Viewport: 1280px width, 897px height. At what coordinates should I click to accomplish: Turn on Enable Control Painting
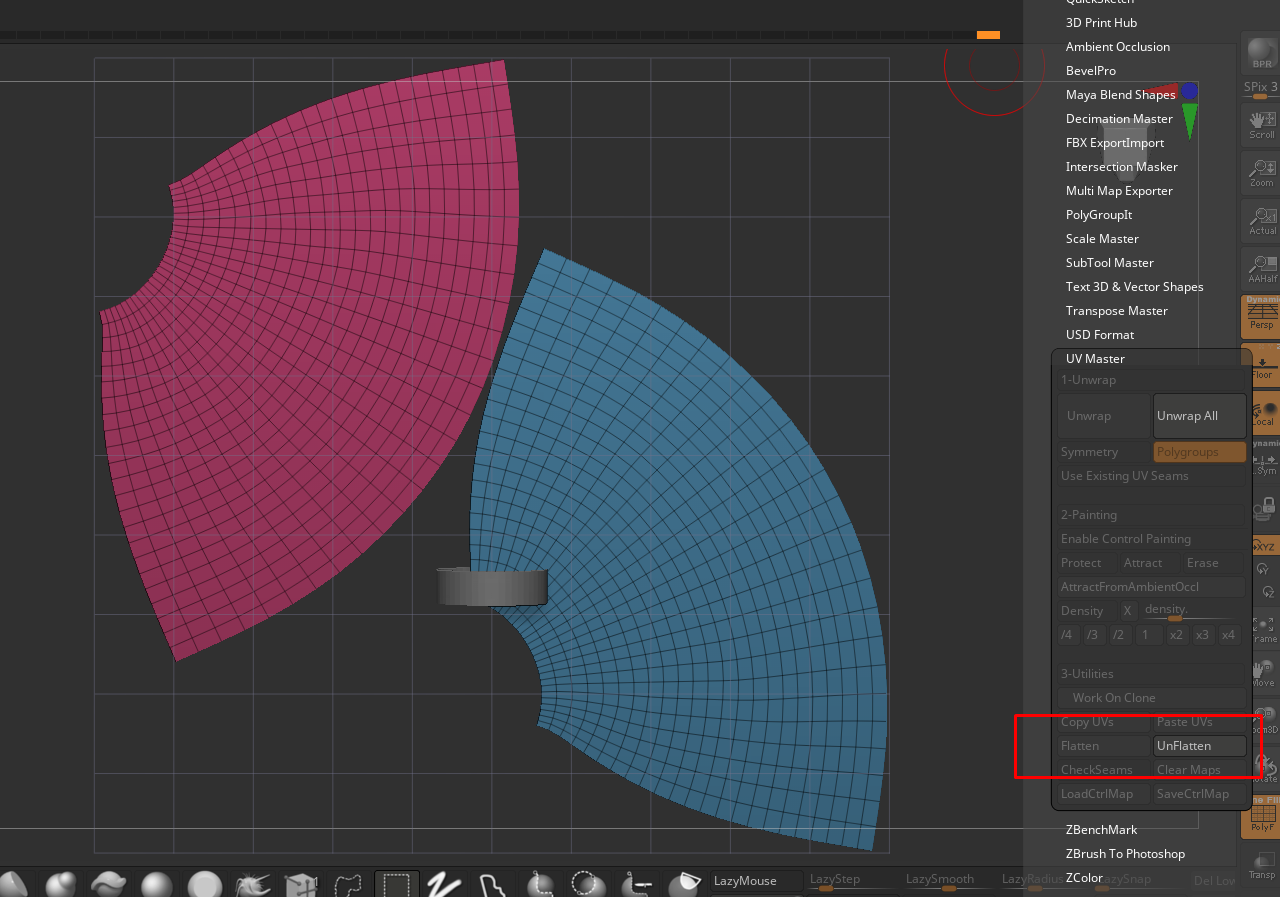click(1152, 539)
